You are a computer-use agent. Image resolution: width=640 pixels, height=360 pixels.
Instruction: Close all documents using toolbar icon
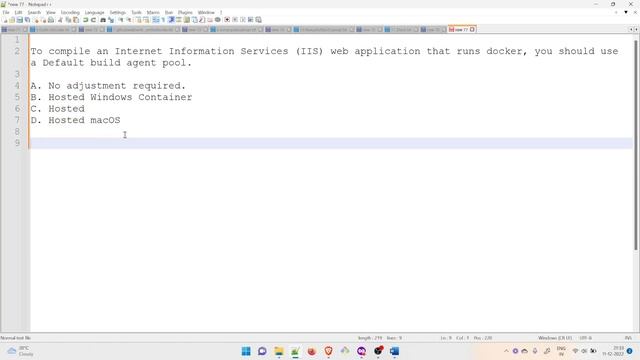pos(44,20)
